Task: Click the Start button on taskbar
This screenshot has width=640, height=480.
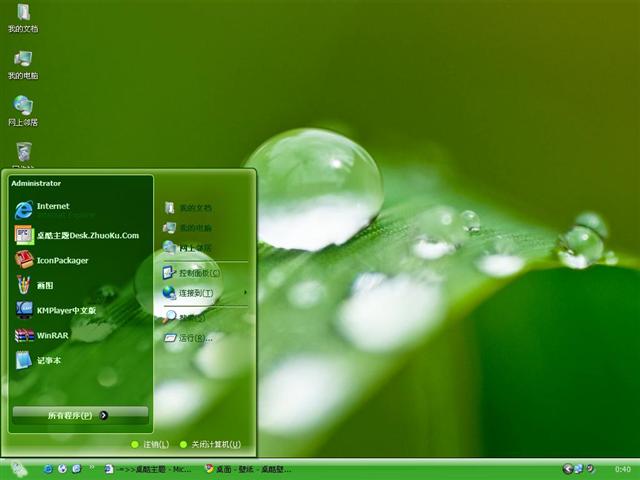Action: tap(18, 469)
